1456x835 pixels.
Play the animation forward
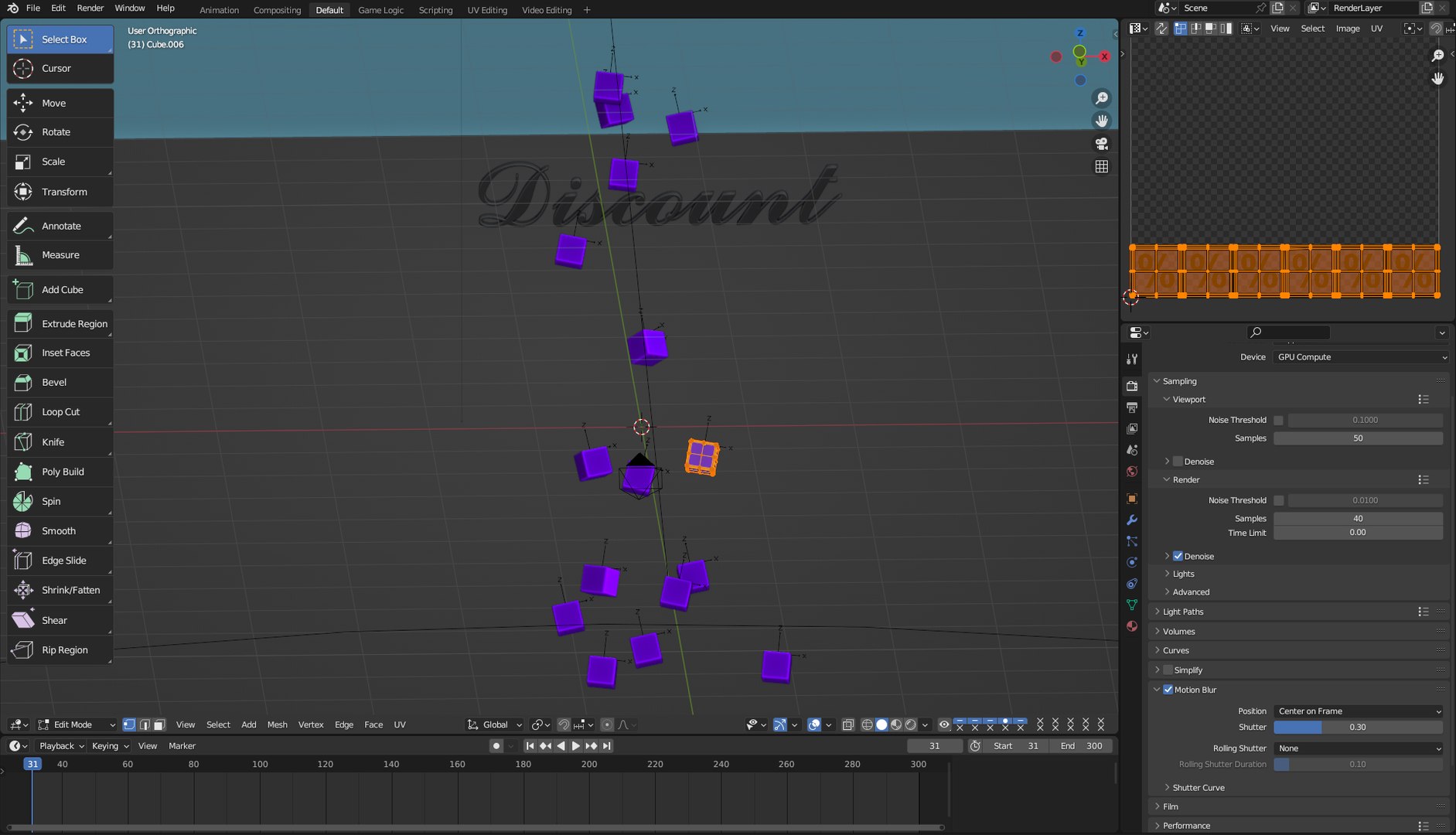[x=575, y=746]
